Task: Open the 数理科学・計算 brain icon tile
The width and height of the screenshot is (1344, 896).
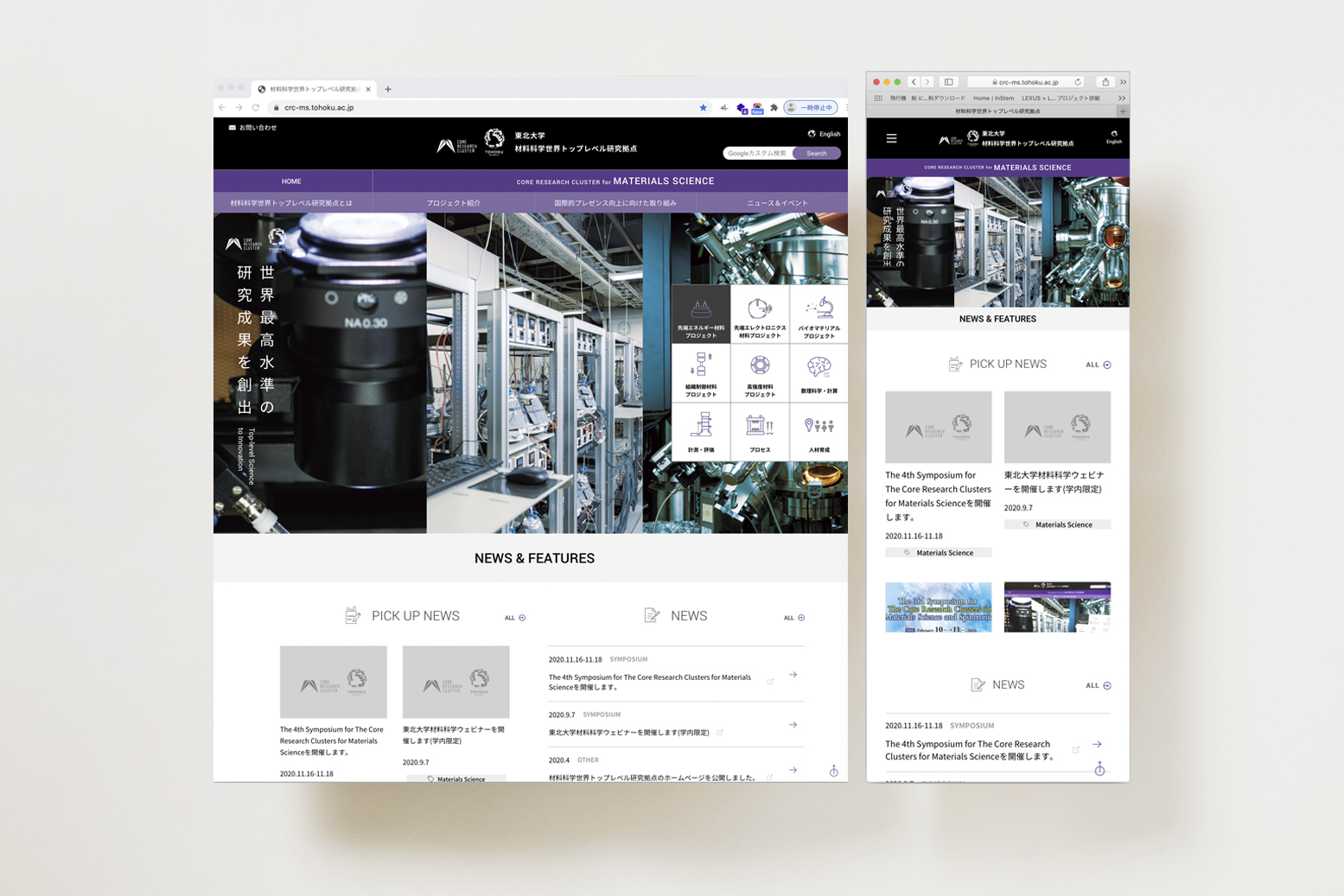Action: [819, 373]
